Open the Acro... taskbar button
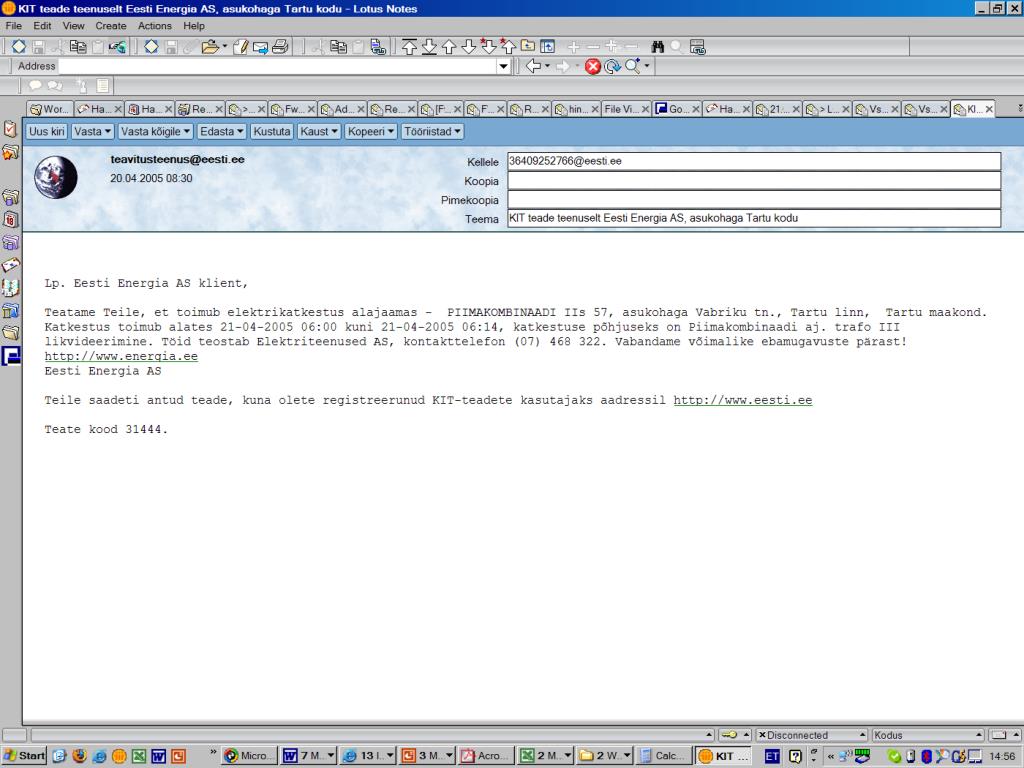The width and height of the screenshot is (1024, 768). [486, 756]
